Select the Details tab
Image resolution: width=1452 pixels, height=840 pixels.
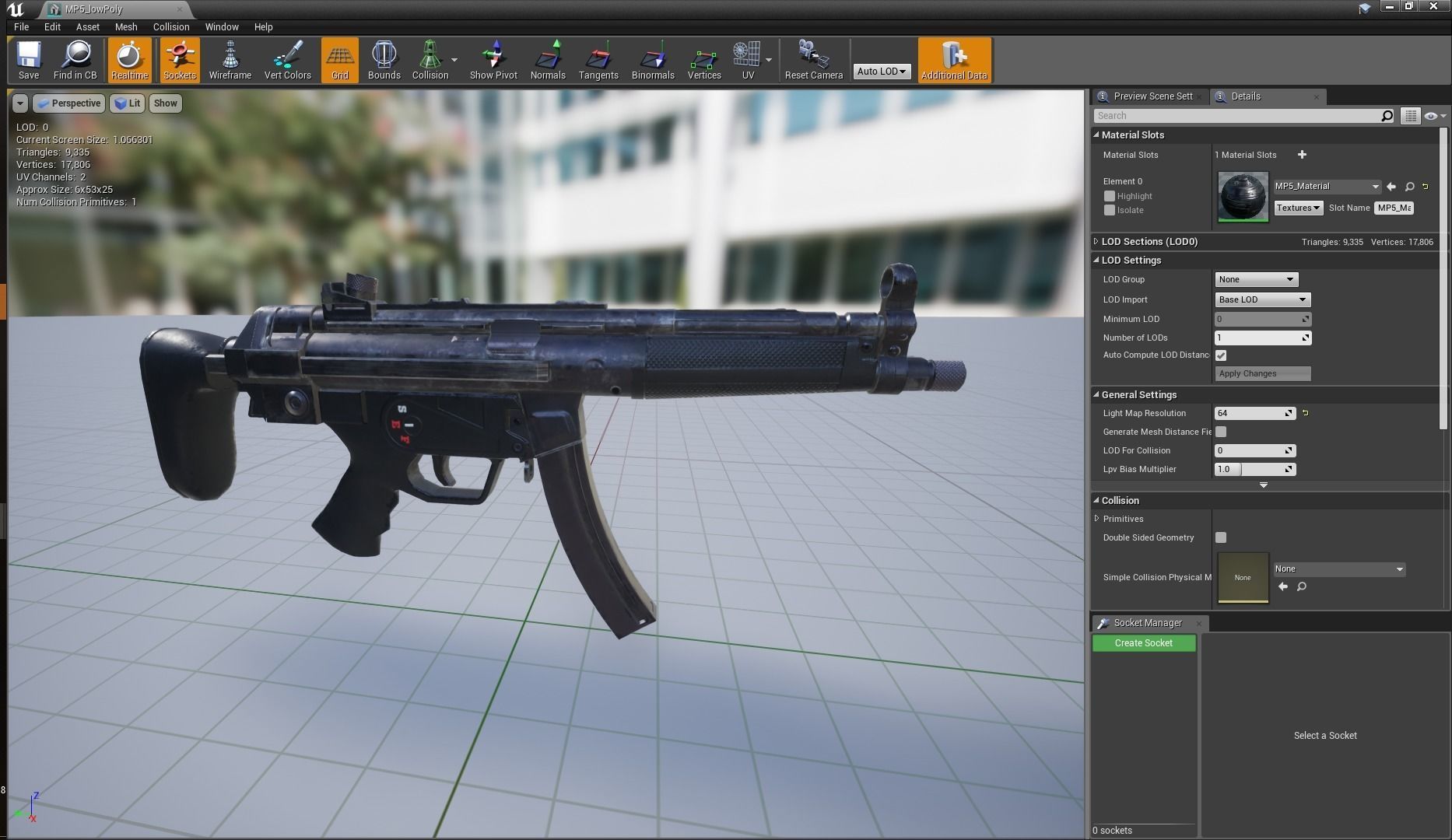[1268, 96]
